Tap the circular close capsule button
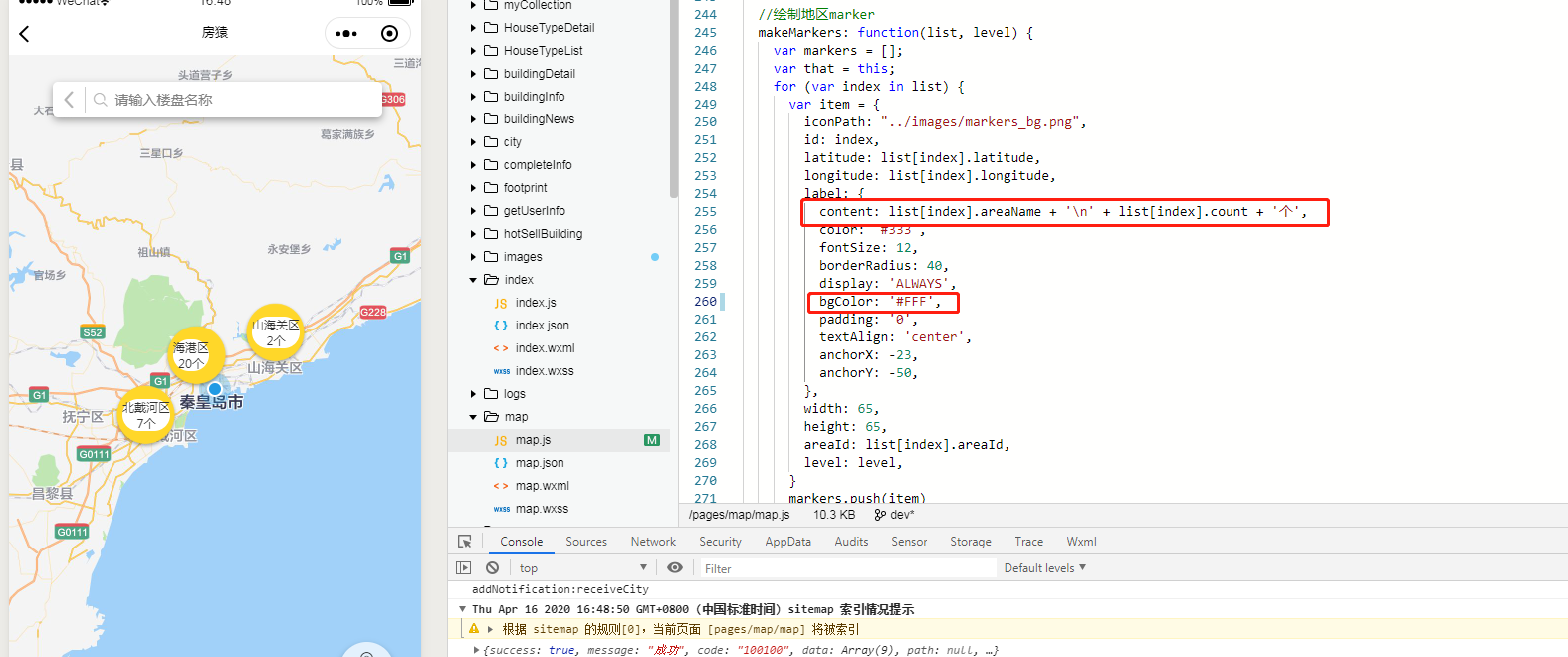Image resolution: width=1568 pixels, height=657 pixels. click(390, 34)
